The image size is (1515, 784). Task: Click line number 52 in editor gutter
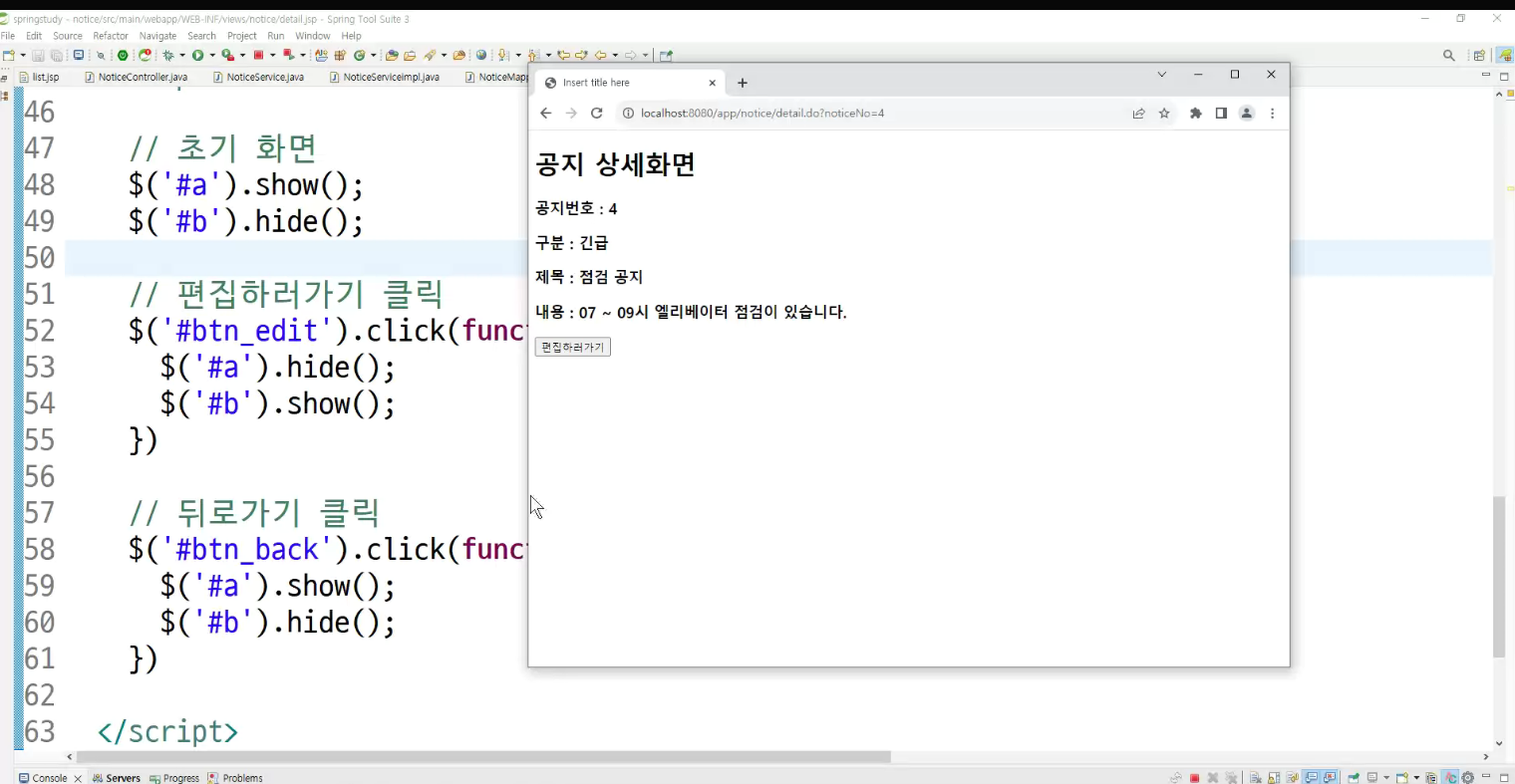click(x=39, y=331)
